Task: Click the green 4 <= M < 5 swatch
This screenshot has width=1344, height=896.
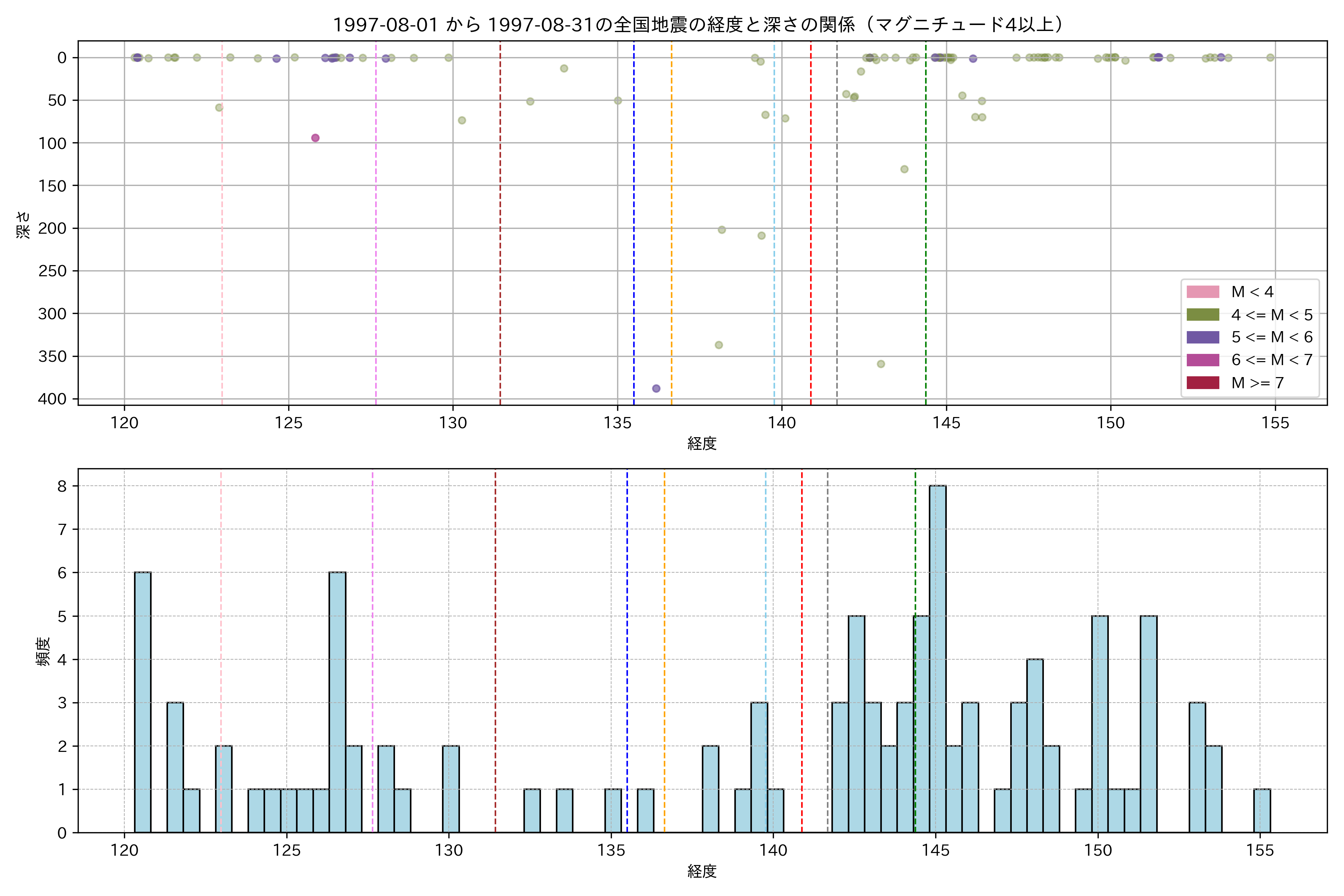Action: [1202, 315]
